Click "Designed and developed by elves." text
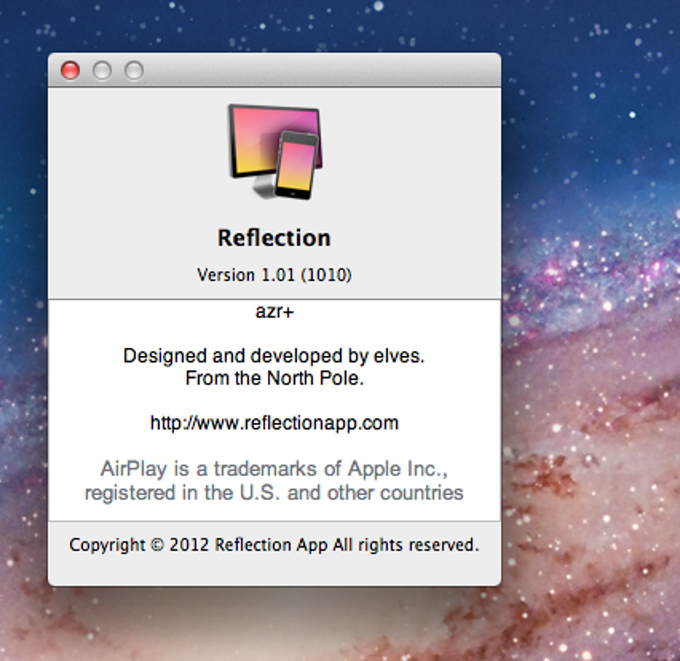This screenshot has height=661, width=680. tap(274, 356)
